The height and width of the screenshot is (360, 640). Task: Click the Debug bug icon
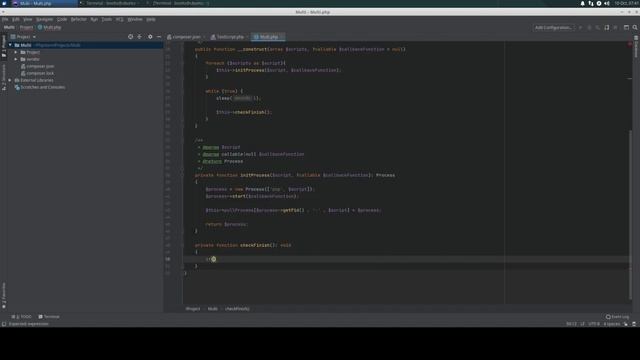click(589, 27)
